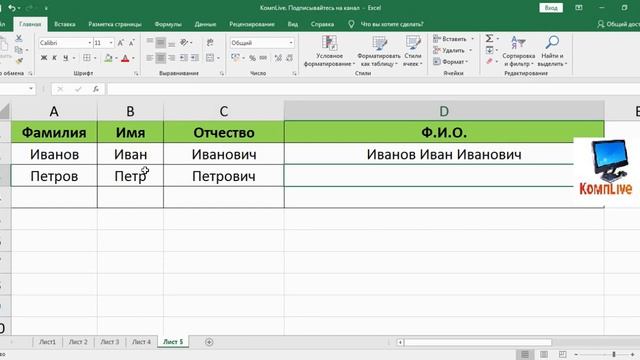This screenshot has height=360, width=640.
Task: Open Условное форматирование menu
Action: click(x=329, y=51)
